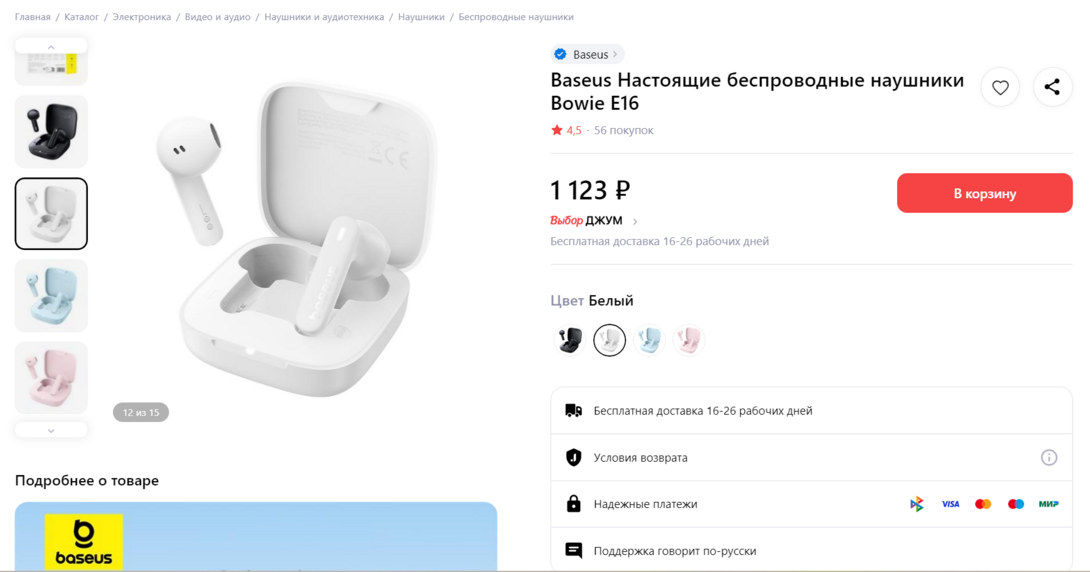Choose the blue color variant
The image size is (1090, 572).
click(x=649, y=340)
